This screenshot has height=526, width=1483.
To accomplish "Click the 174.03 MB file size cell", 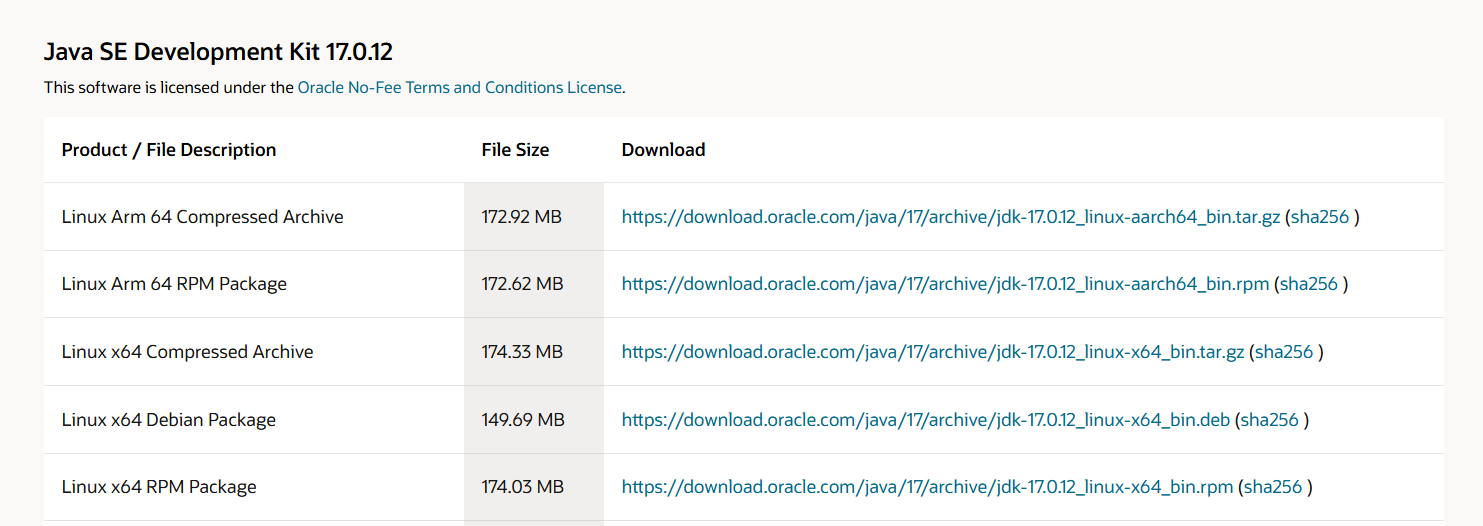I will tap(534, 487).
